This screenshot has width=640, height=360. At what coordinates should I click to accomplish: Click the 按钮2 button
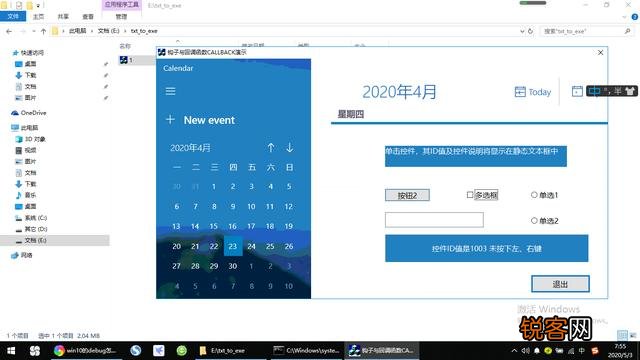click(x=407, y=196)
